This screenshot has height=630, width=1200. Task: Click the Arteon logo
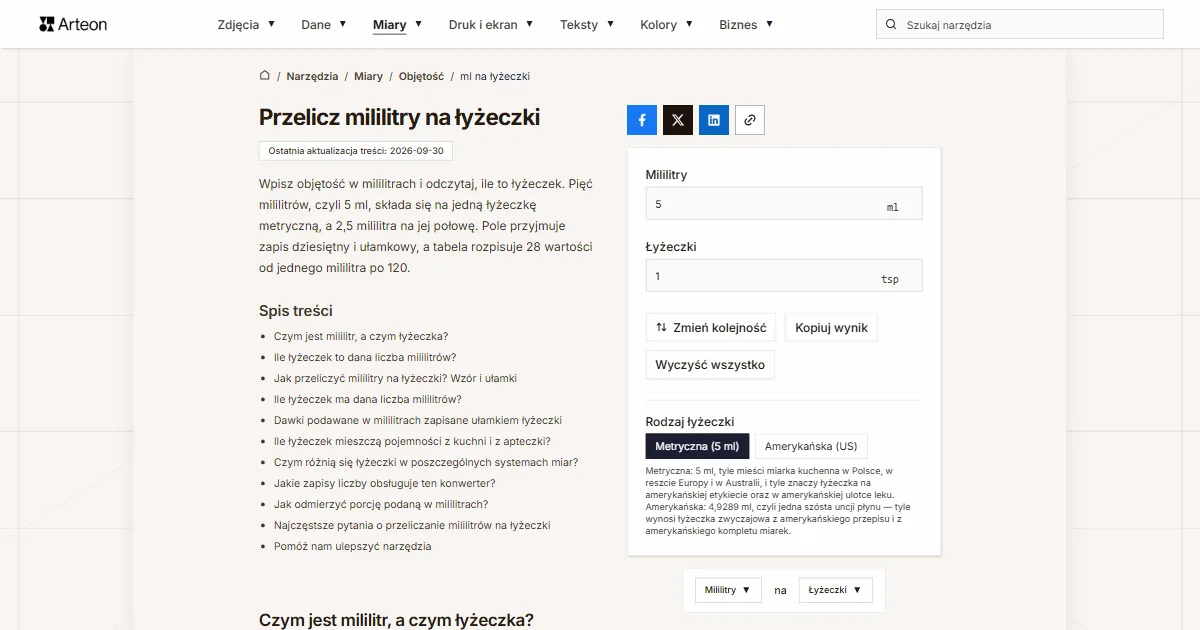(73, 24)
